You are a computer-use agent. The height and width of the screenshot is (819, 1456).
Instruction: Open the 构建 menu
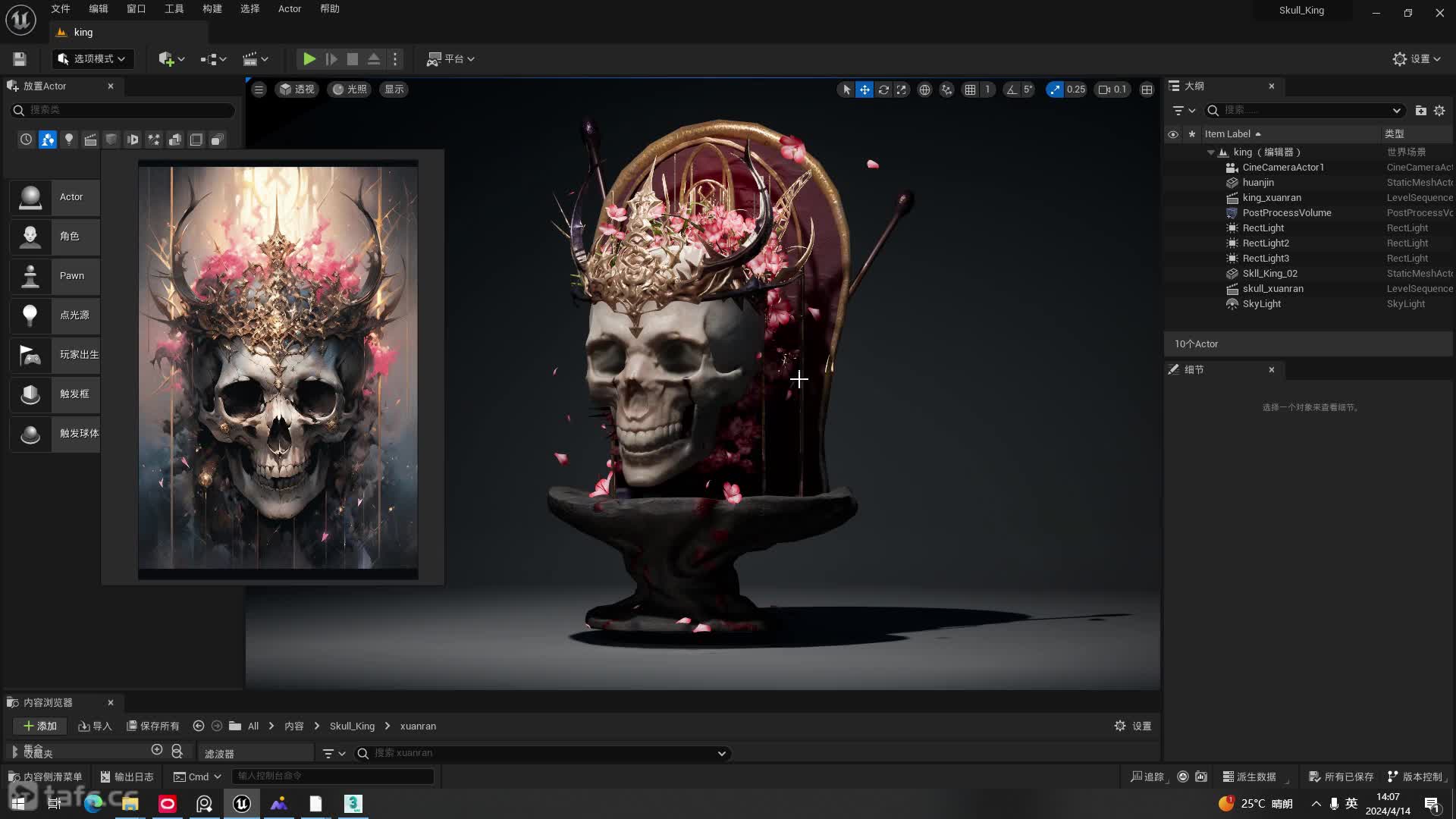[x=212, y=9]
